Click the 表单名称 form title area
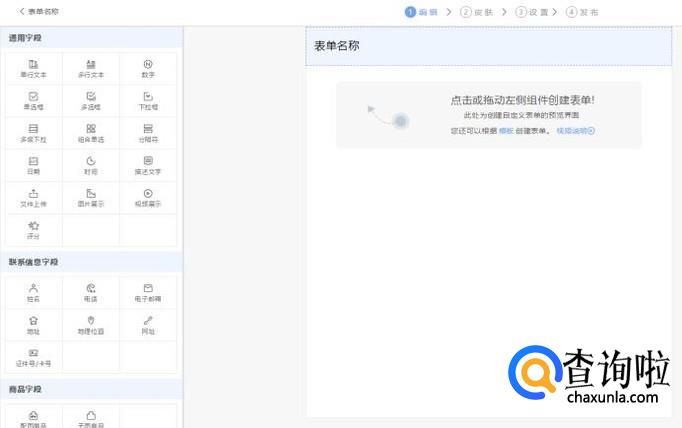 [488, 46]
